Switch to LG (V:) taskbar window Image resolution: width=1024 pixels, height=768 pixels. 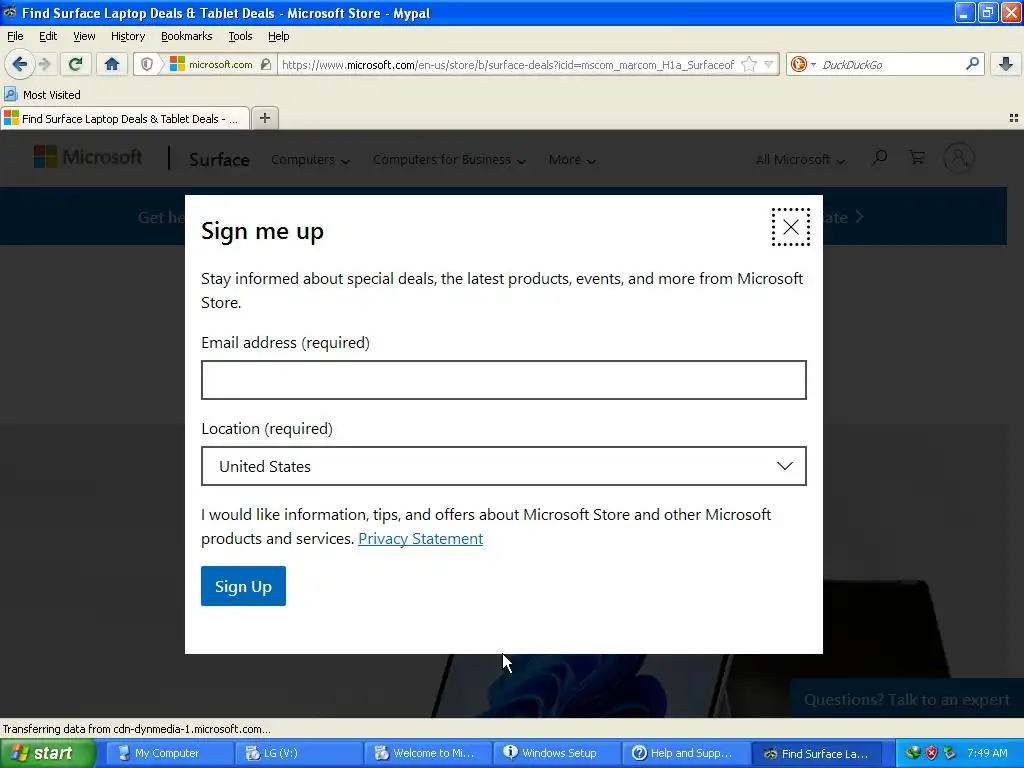(298, 753)
